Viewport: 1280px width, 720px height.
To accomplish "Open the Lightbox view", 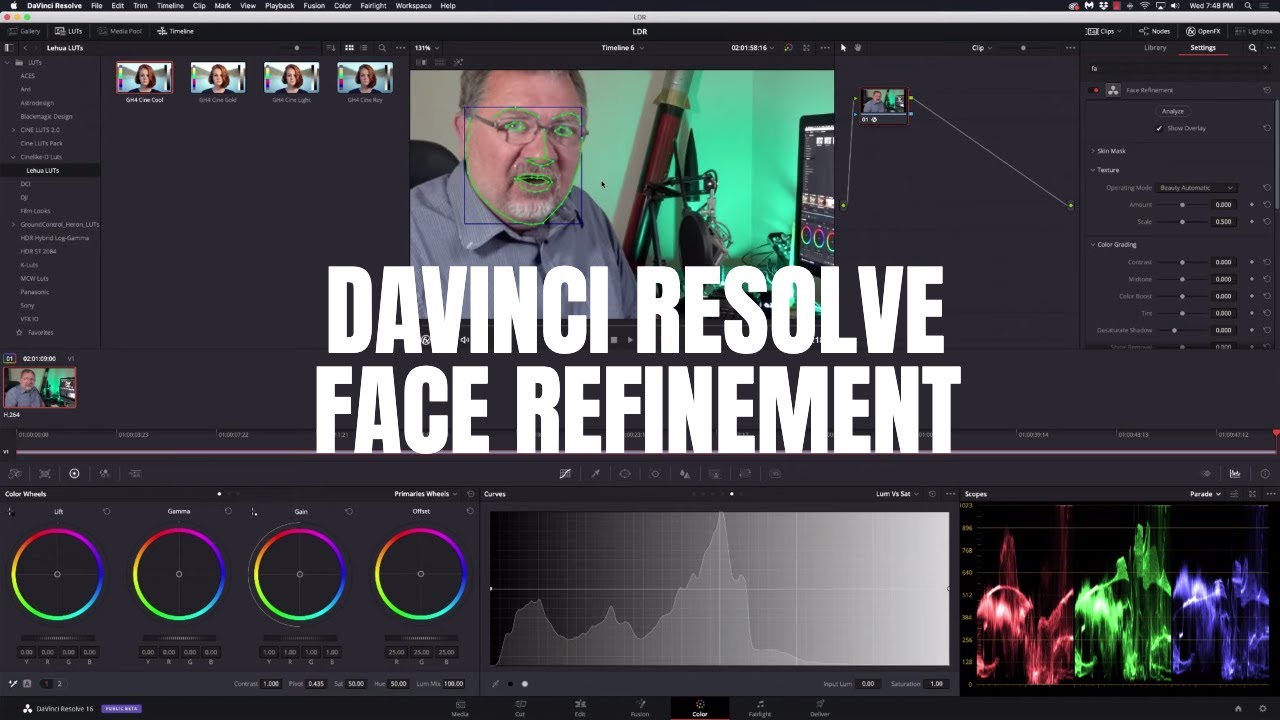I will pos(1254,31).
